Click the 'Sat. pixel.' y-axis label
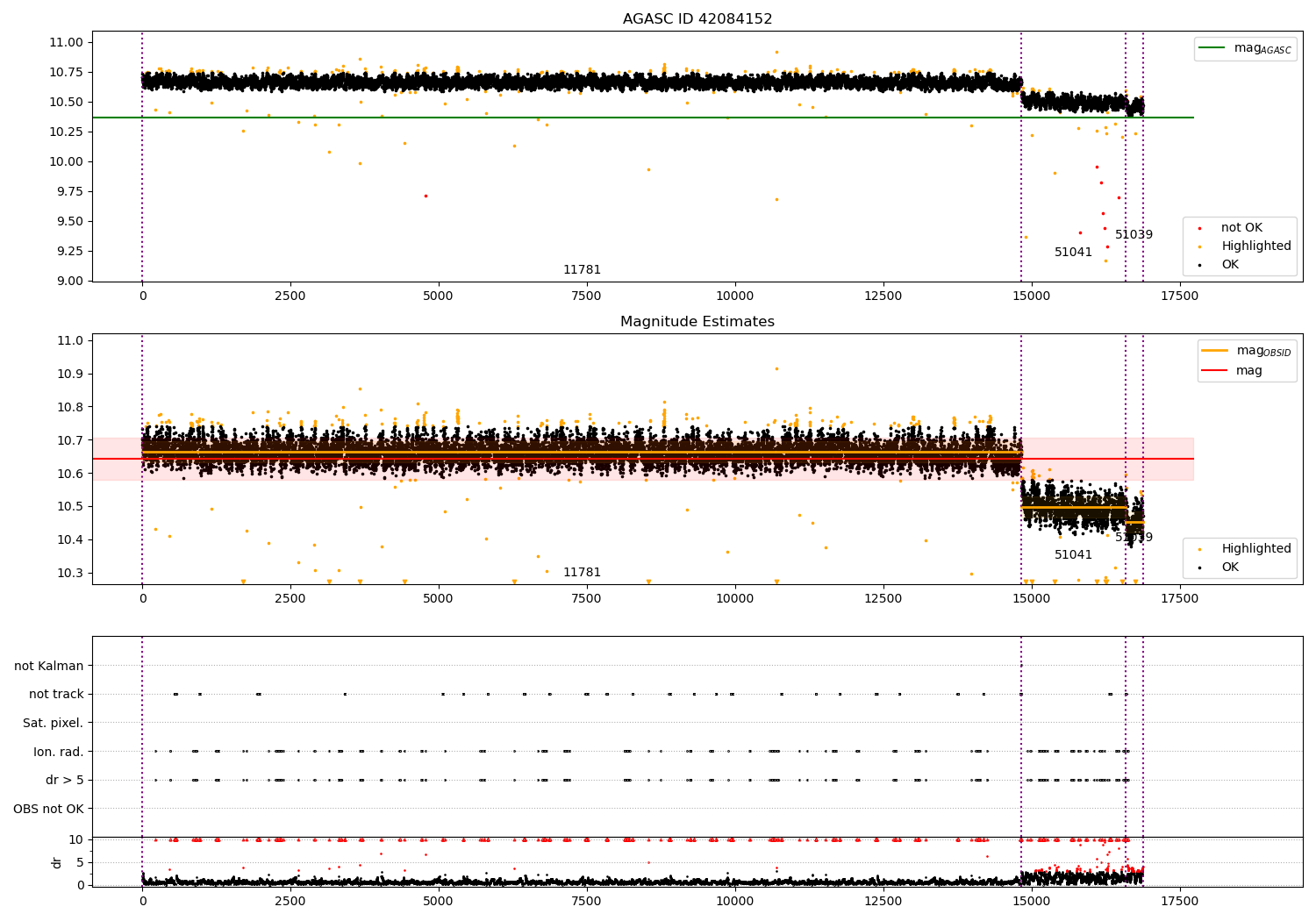Viewport: 1316px width, 921px height. click(53, 723)
